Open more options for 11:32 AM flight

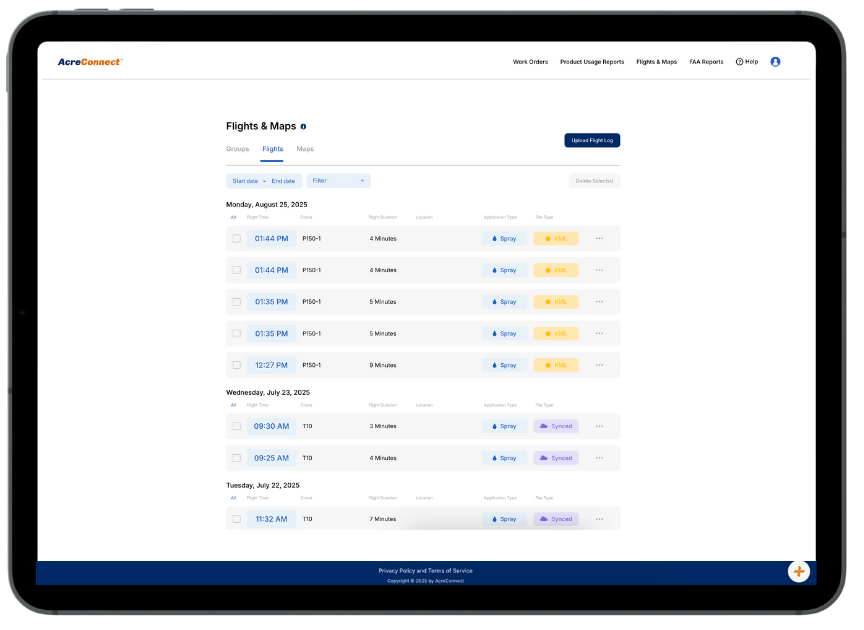(599, 519)
